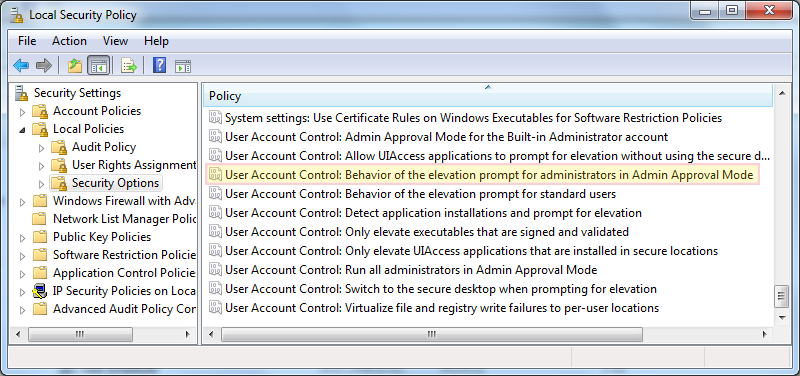Image resolution: width=800 pixels, height=376 pixels.
Task: Click the Security Settings root icon
Action: pyautogui.click(x=21, y=93)
